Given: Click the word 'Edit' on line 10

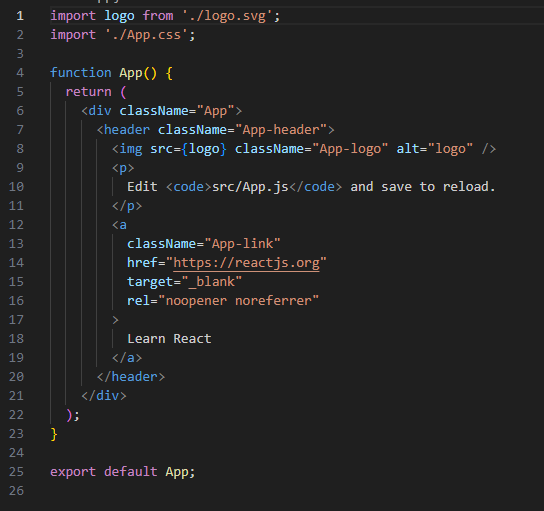Looking at the screenshot, I should [x=142, y=187].
